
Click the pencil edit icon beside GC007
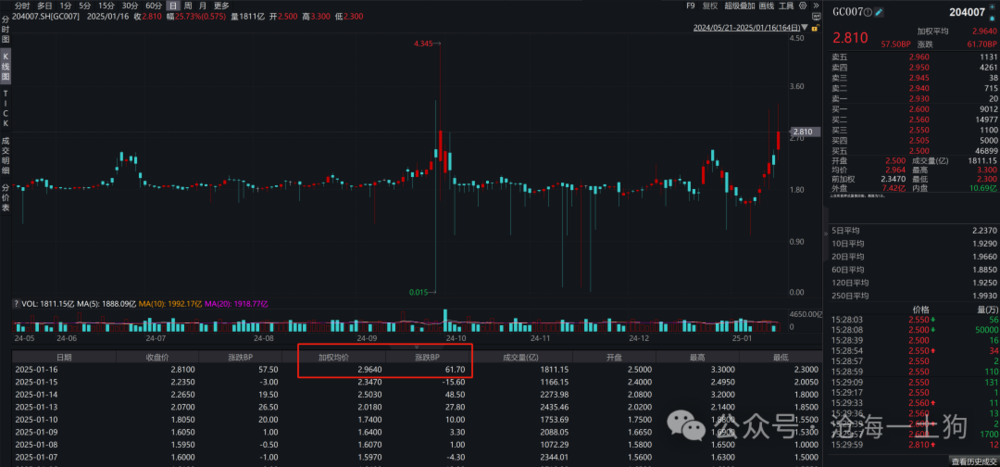point(879,12)
